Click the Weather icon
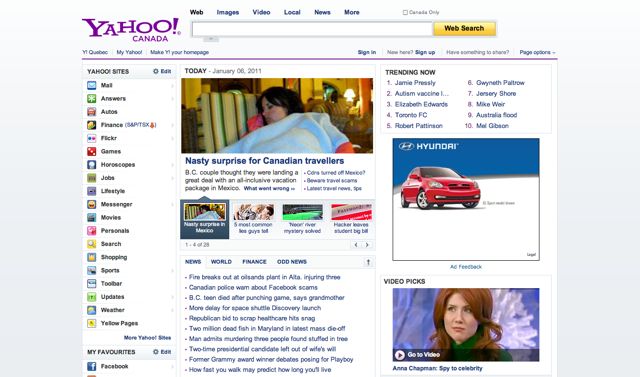 coord(91,310)
